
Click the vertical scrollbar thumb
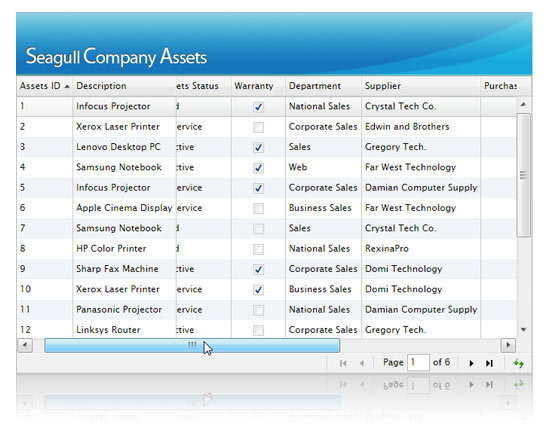click(x=523, y=175)
